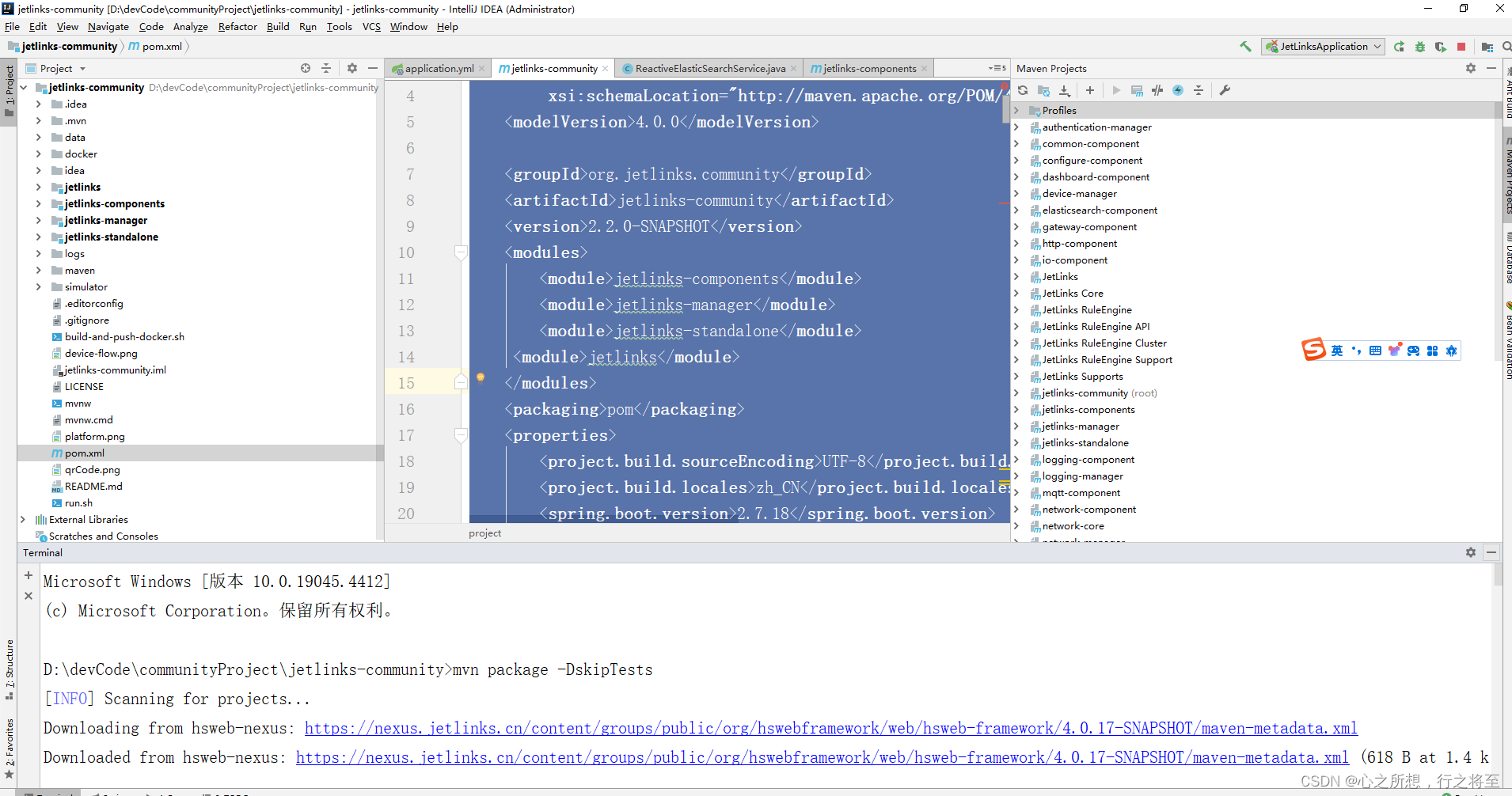
Task: Click Download Sources and Documentation icon
Action: (x=1065, y=90)
